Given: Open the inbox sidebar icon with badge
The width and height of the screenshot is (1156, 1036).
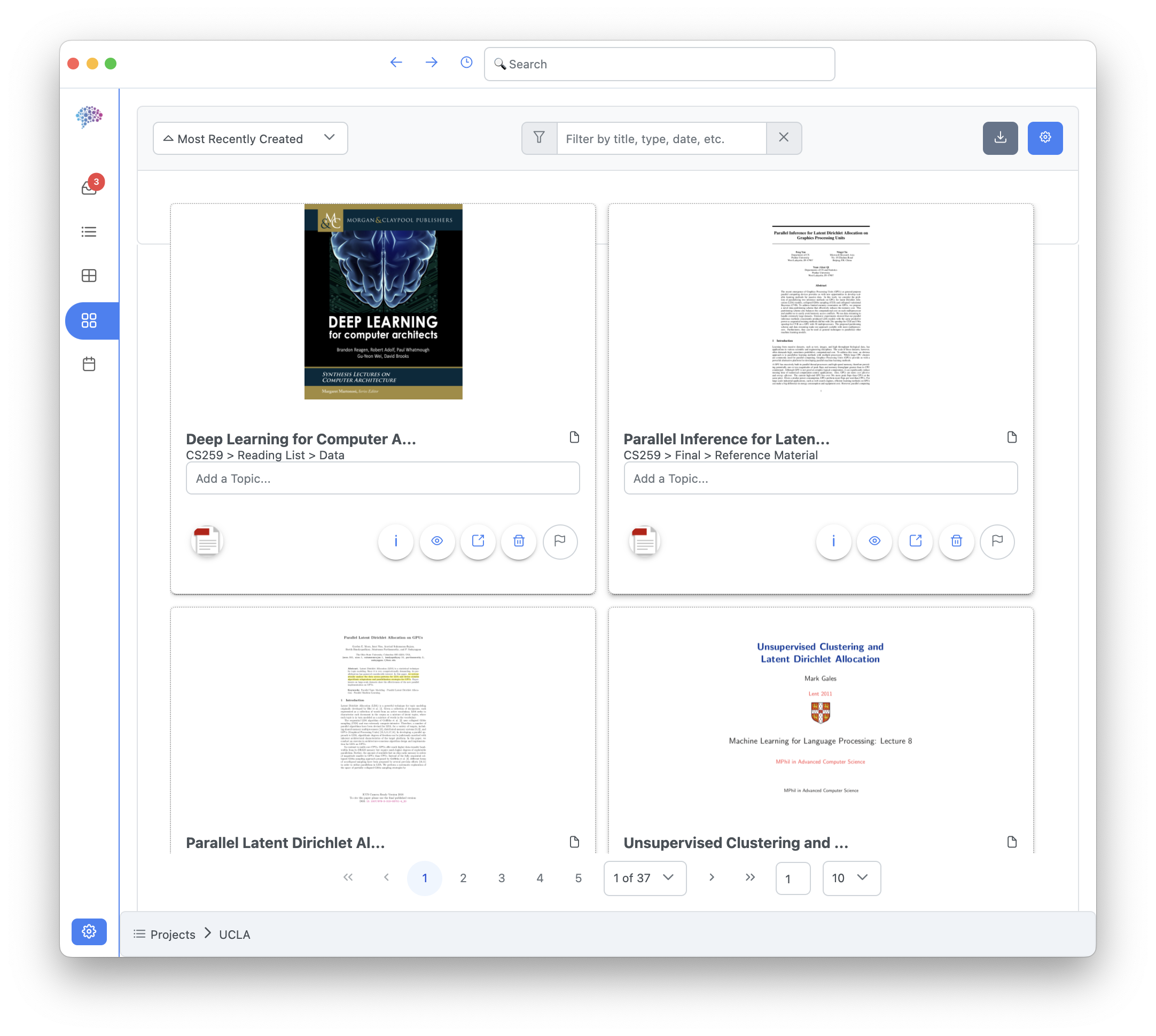Looking at the screenshot, I should click(89, 187).
